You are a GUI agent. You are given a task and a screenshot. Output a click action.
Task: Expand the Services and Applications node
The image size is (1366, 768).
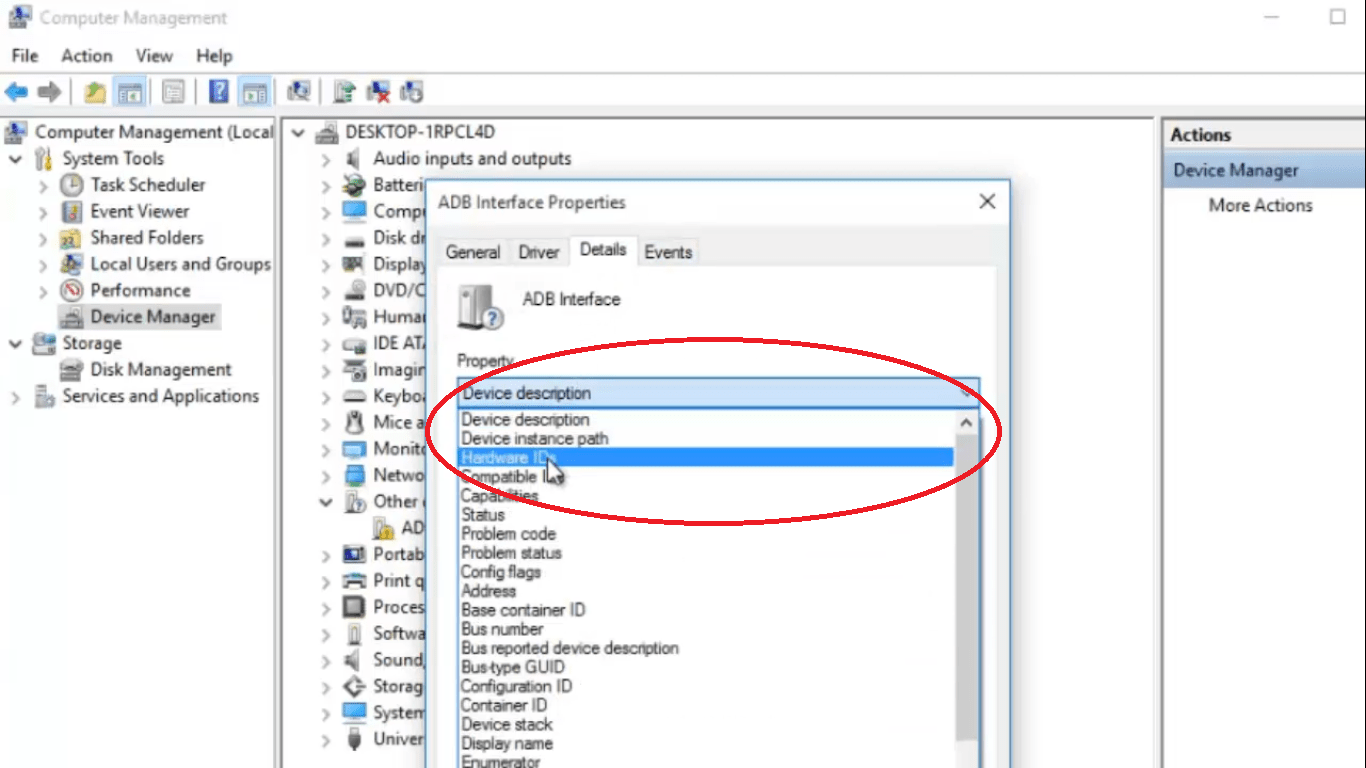click(x=16, y=397)
